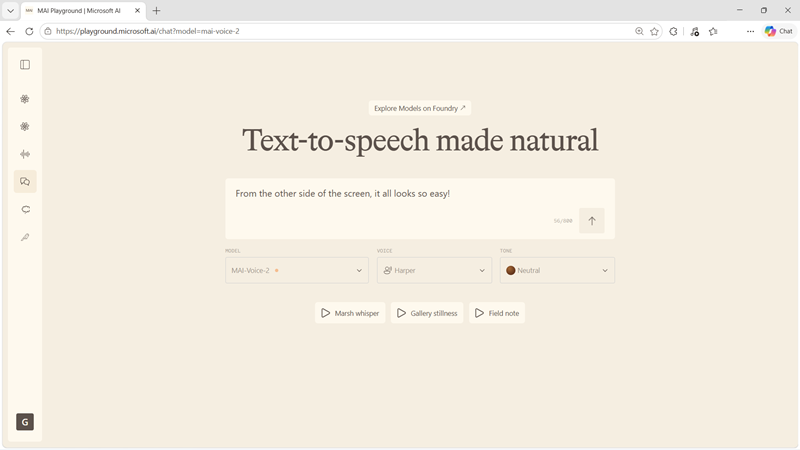This screenshot has width=800, height=450.
Task: Add this page to favorites star
Action: [x=654, y=31]
